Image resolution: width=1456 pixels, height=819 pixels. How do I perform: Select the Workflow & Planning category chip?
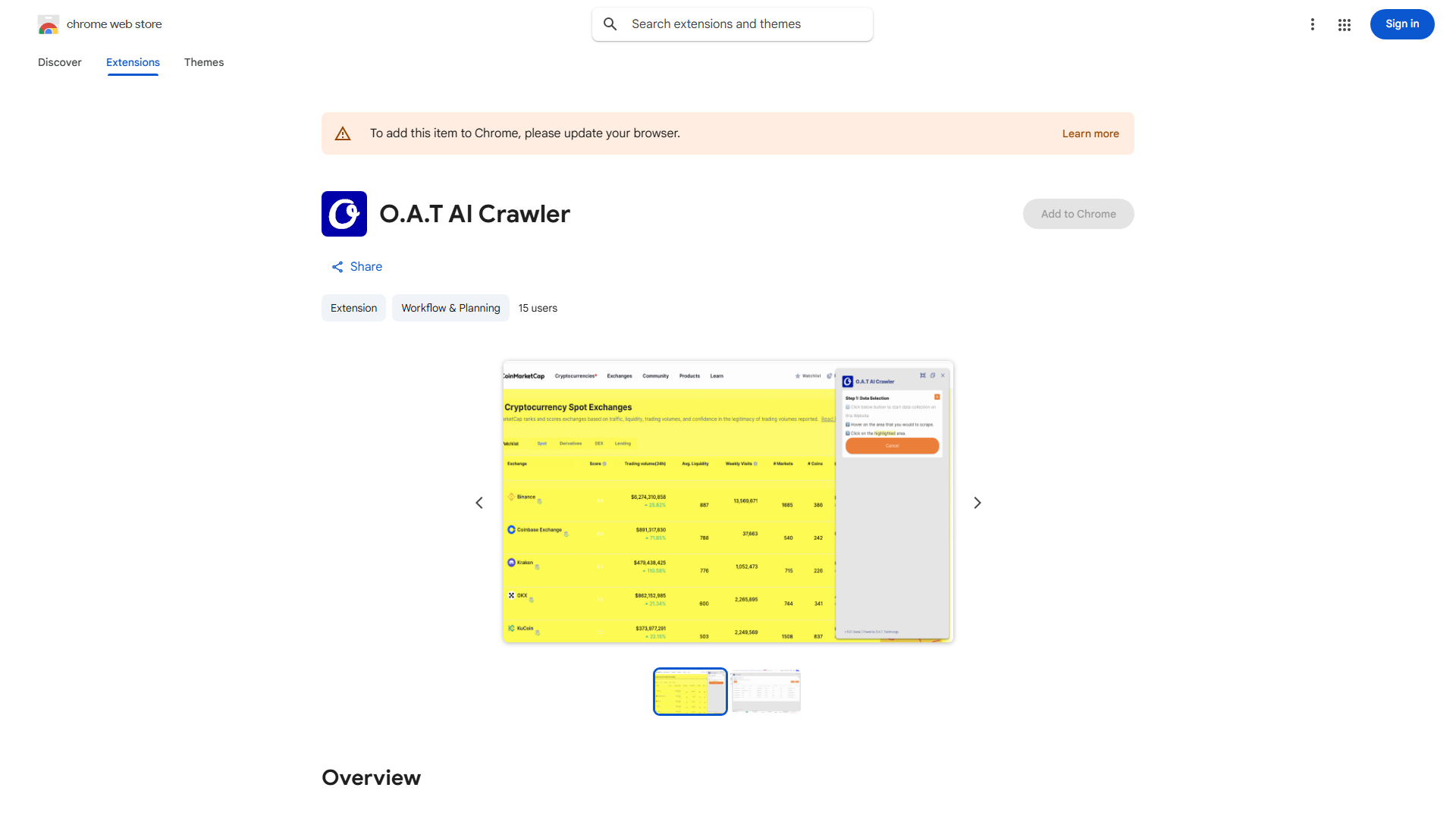pos(450,308)
